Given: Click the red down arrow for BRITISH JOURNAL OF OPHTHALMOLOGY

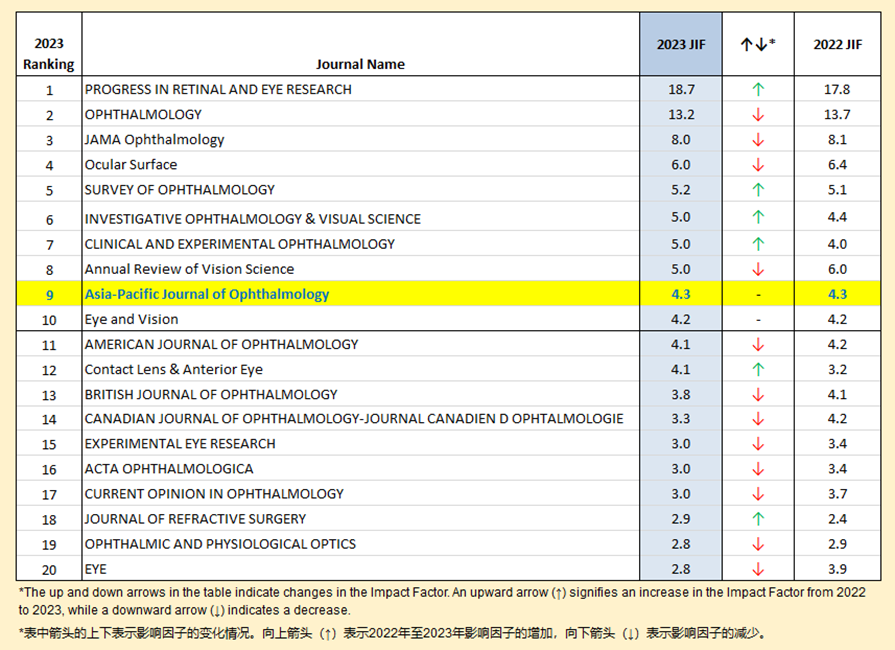Looking at the screenshot, I should pyautogui.click(x=758, y=395).
